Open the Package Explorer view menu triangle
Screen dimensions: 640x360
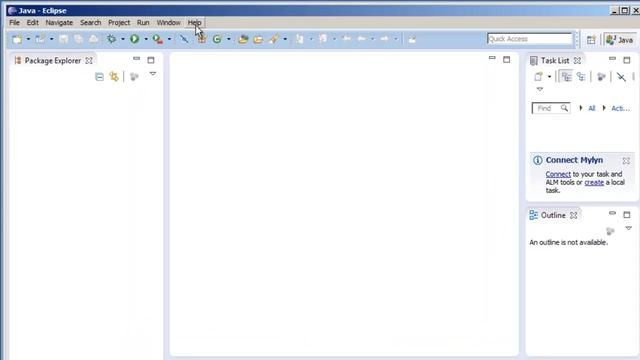pyautogui.click(x=153, y=74)
